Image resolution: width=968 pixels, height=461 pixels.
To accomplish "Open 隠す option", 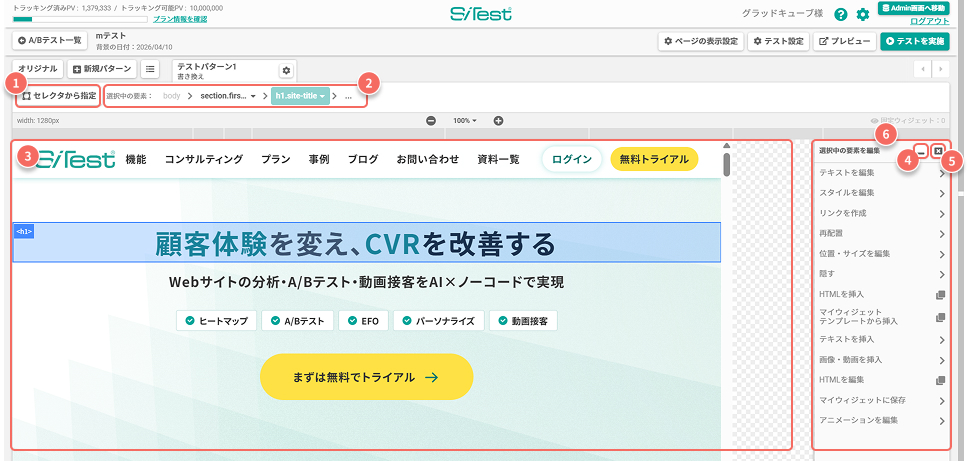I will pos(882,274).
